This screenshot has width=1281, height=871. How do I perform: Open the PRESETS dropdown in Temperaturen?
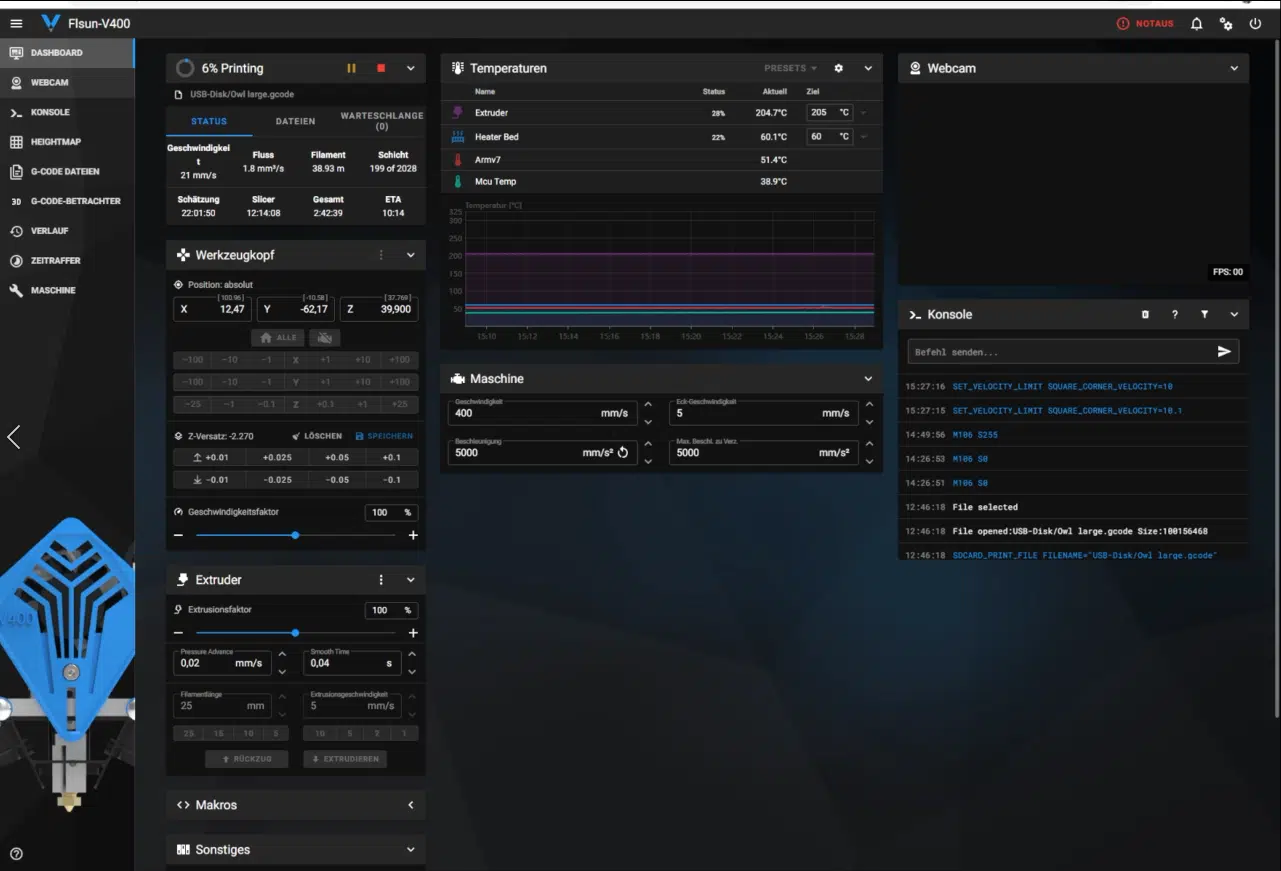(x=790, y=68)
